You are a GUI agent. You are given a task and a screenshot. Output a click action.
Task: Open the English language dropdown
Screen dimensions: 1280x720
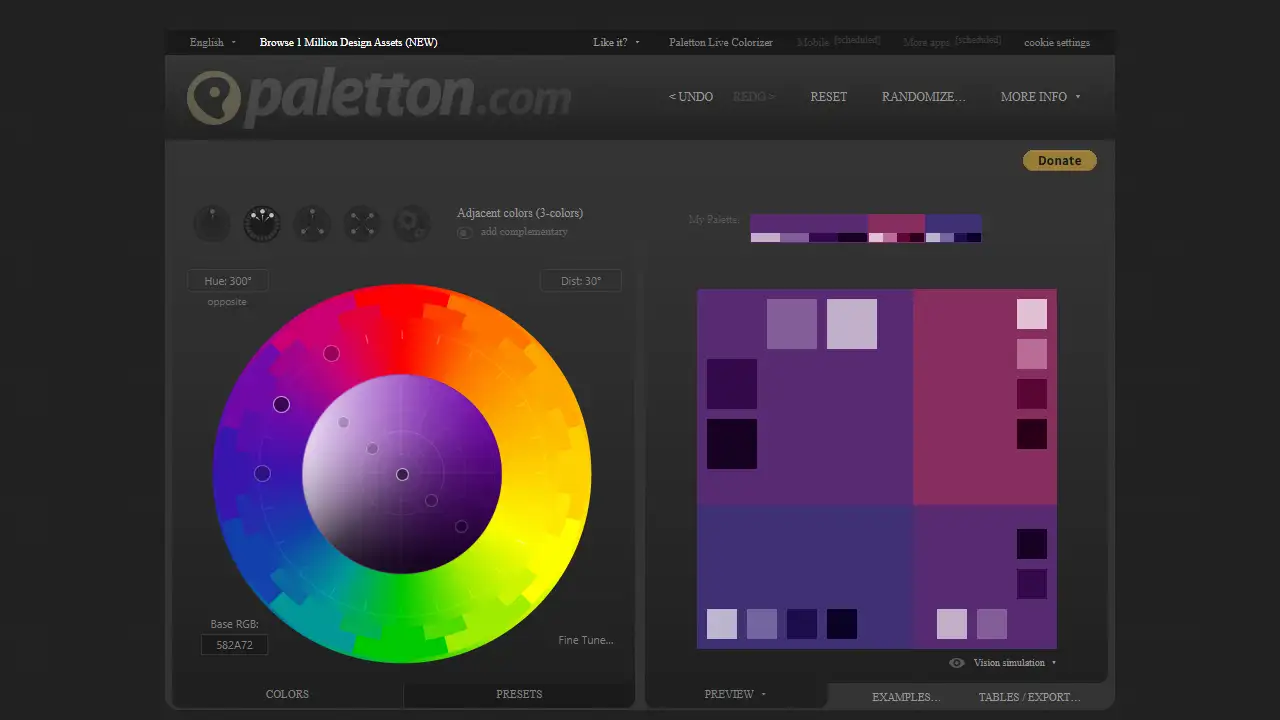tap(211, 42)
